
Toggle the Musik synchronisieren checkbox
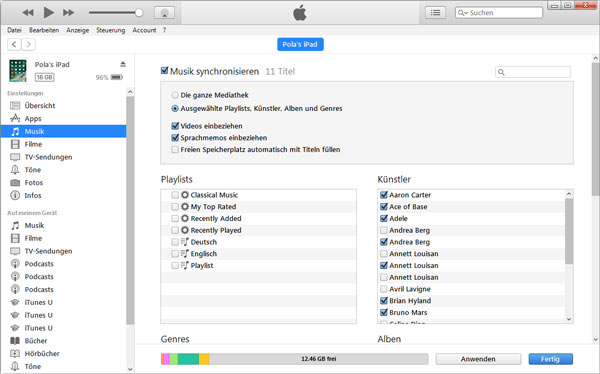pos(165,71)
